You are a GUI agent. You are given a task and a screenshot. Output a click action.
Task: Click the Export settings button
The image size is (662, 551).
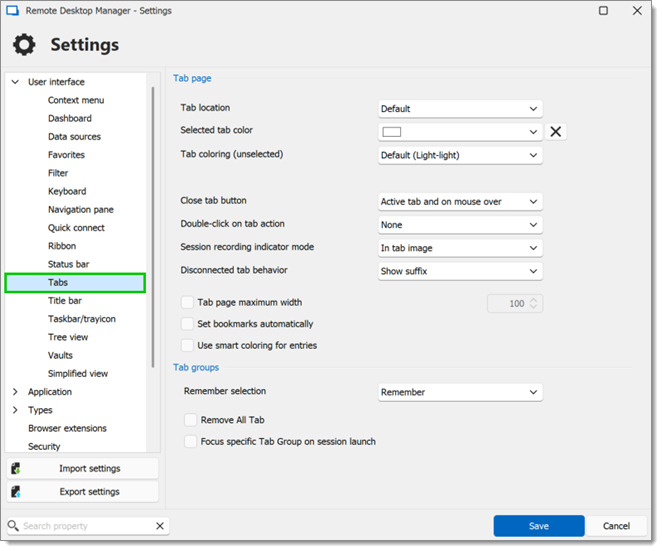tap(83, 492)
